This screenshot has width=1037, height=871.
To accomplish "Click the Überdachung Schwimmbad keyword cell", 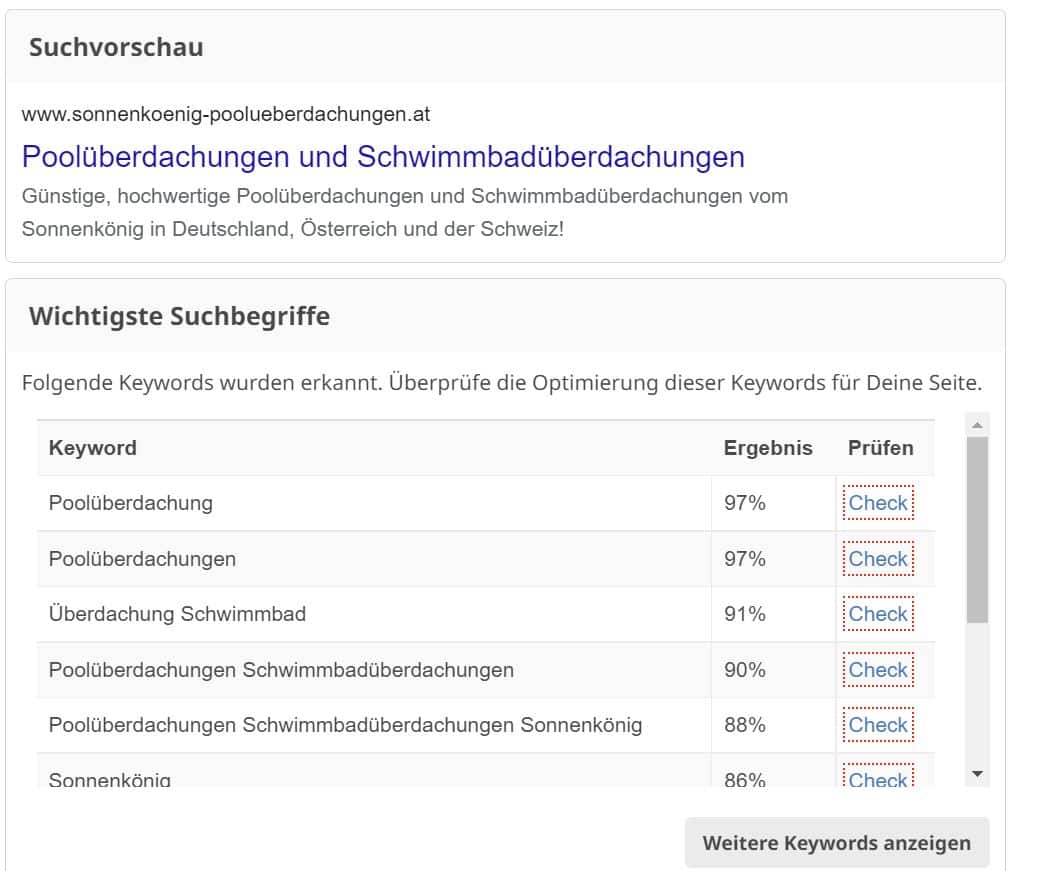I will pyautogui.click(x=374, y=614).
